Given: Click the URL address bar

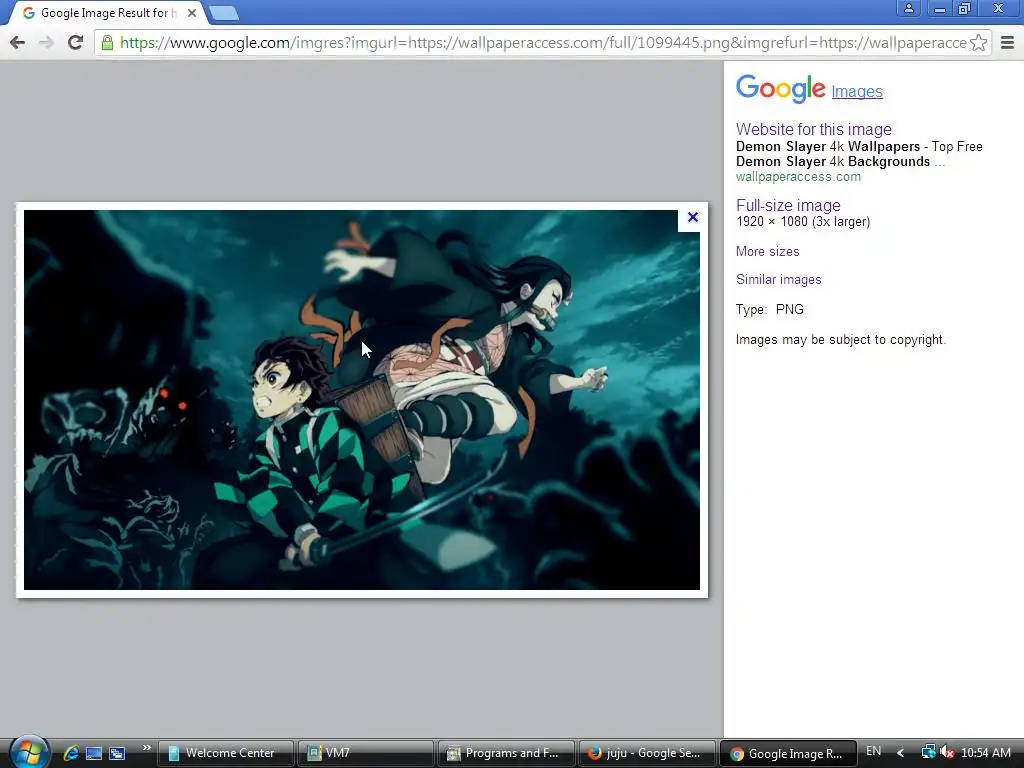Looking at the screenshot, I should click(x=542, y=42).
